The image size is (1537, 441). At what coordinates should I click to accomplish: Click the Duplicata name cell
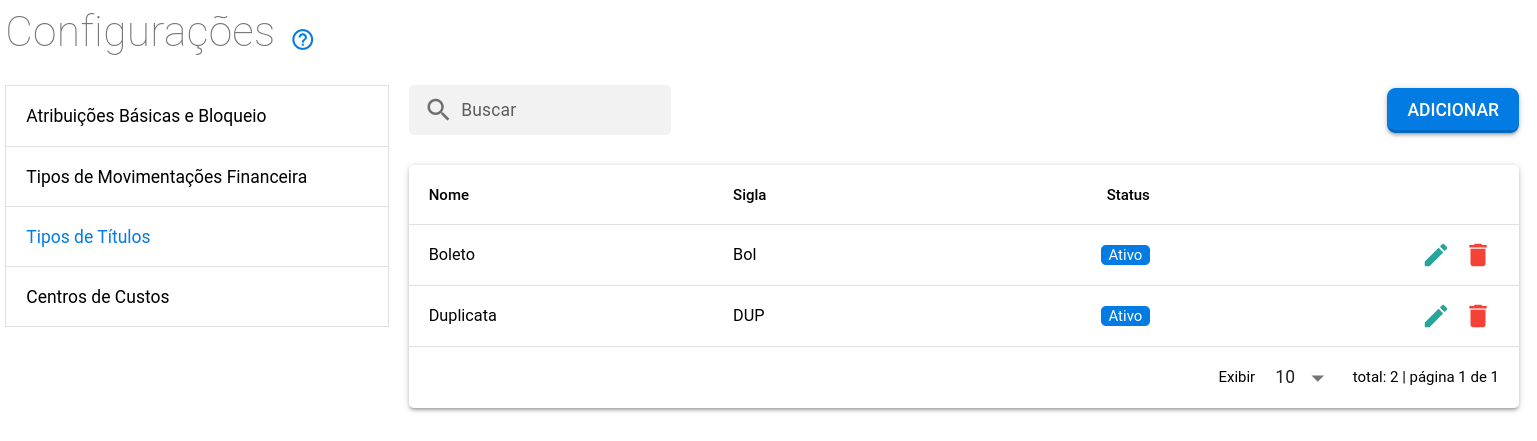pos(463,316)
